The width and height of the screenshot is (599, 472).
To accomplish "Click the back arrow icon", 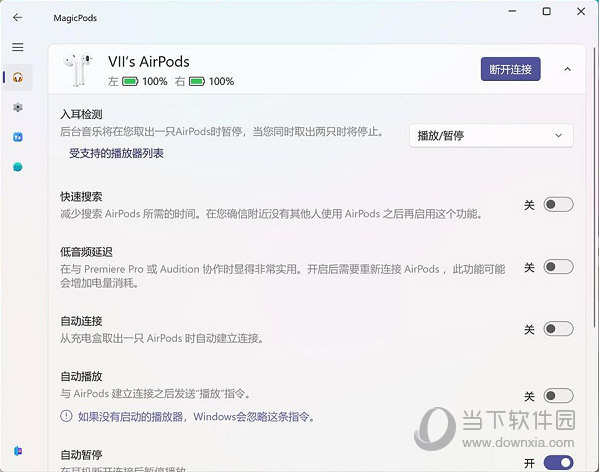I will [18, 18].
